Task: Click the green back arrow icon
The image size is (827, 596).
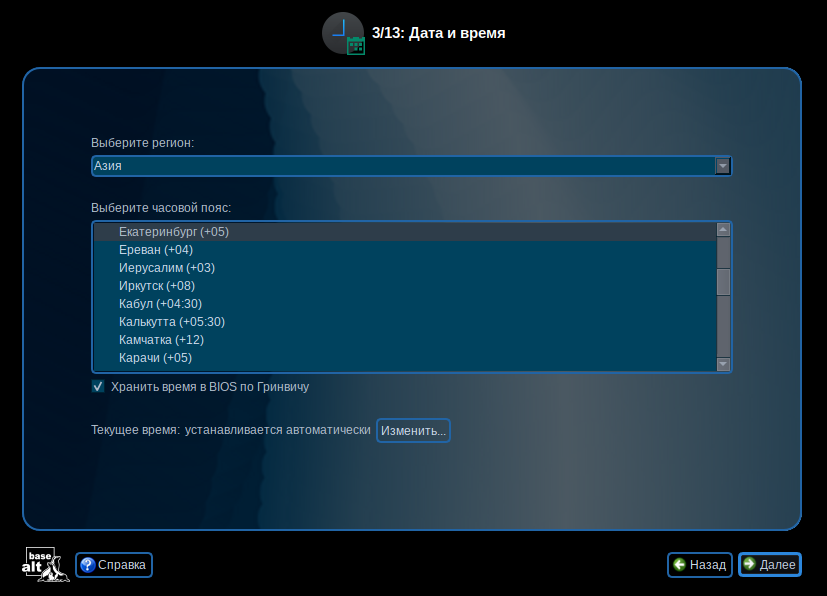Action: (x=680, y=565)
